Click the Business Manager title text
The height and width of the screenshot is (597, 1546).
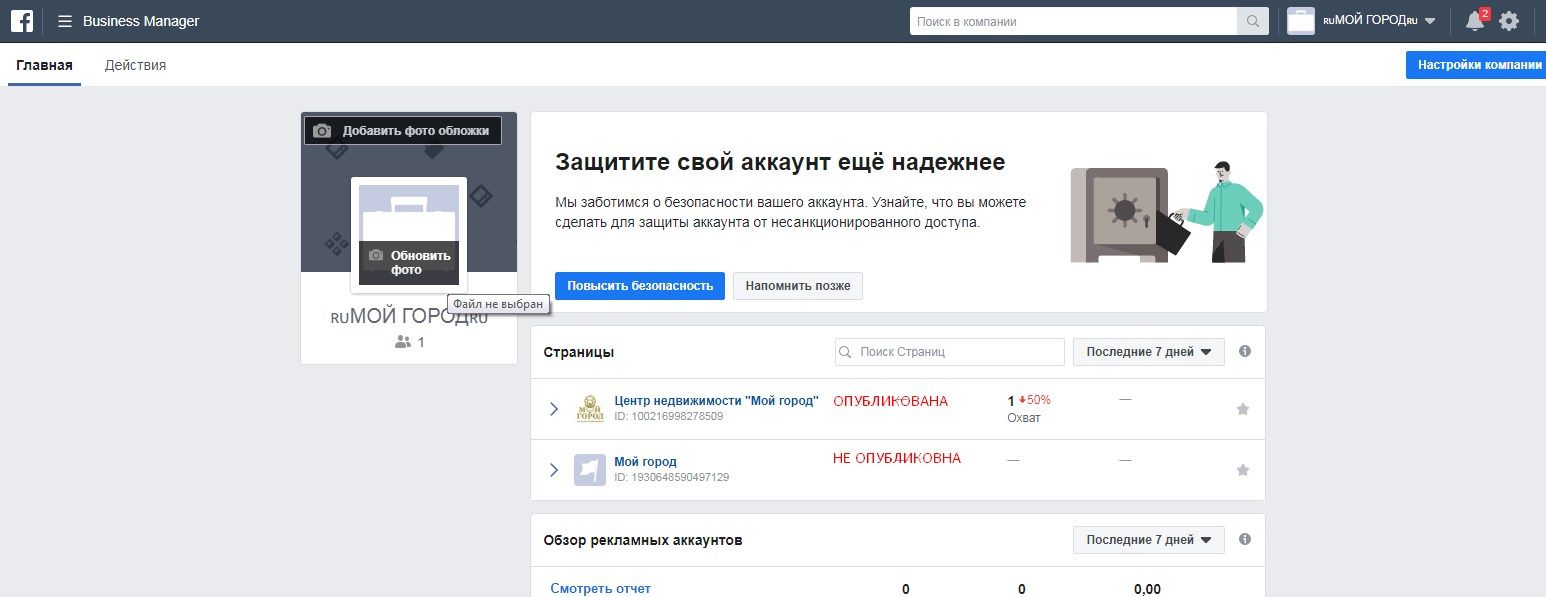click(141, 21)
